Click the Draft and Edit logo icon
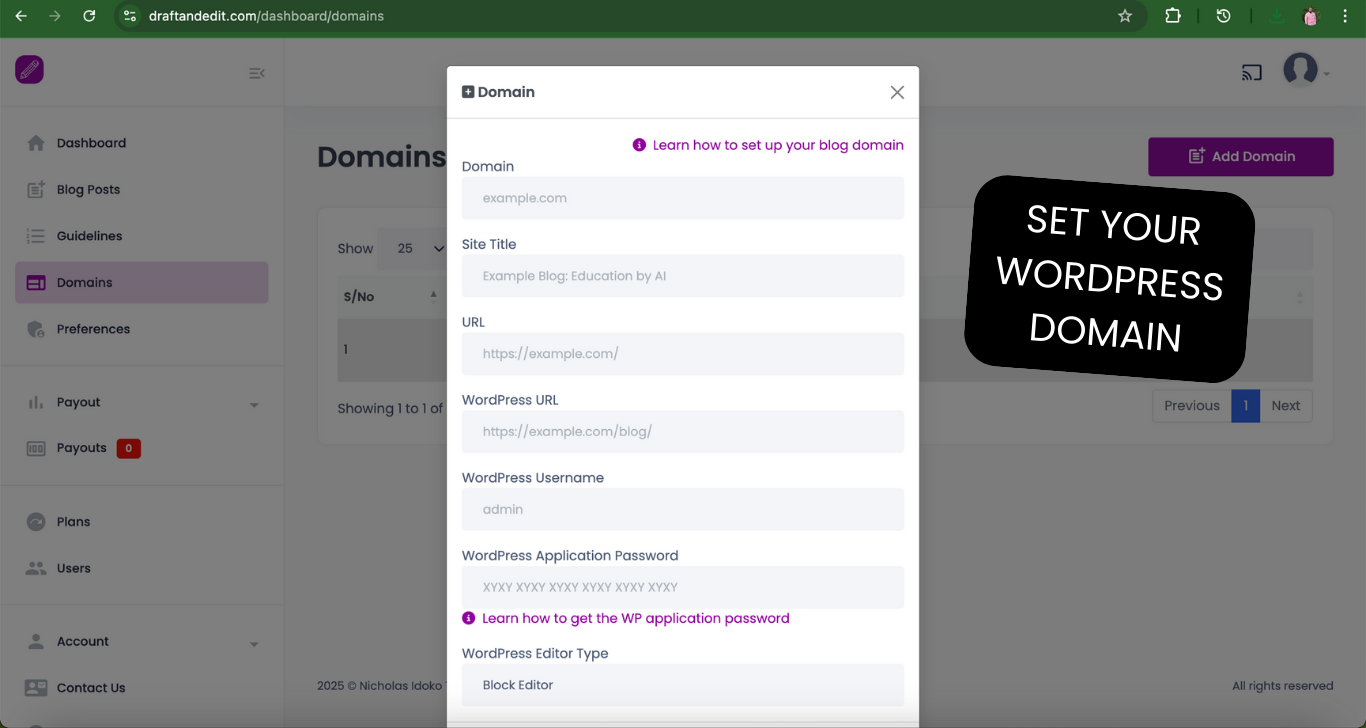1366x728 pixels. 29,69
